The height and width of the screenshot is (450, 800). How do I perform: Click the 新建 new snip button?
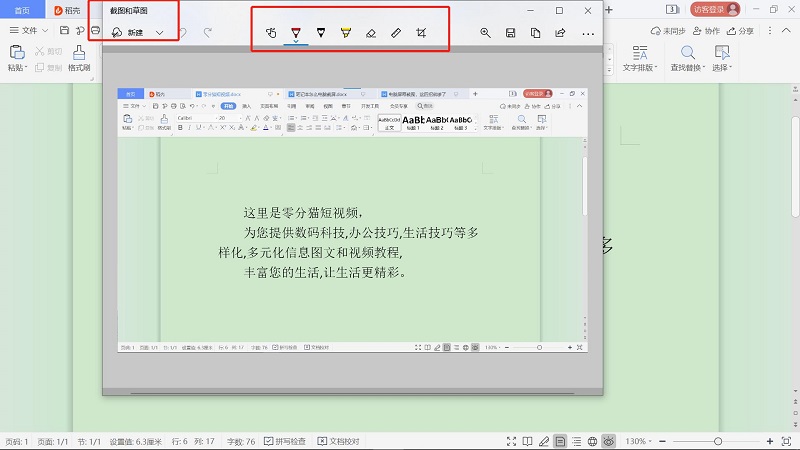128,33
